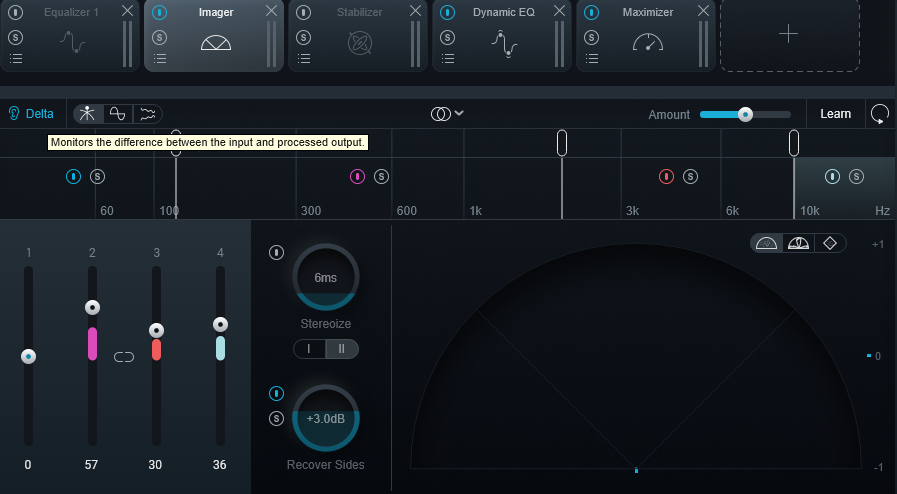The height and width of the screenshot is (494, 897).
Task: Open the Delta monitoring ear icon
Action: pyautogui.click(x=14, y=114)
